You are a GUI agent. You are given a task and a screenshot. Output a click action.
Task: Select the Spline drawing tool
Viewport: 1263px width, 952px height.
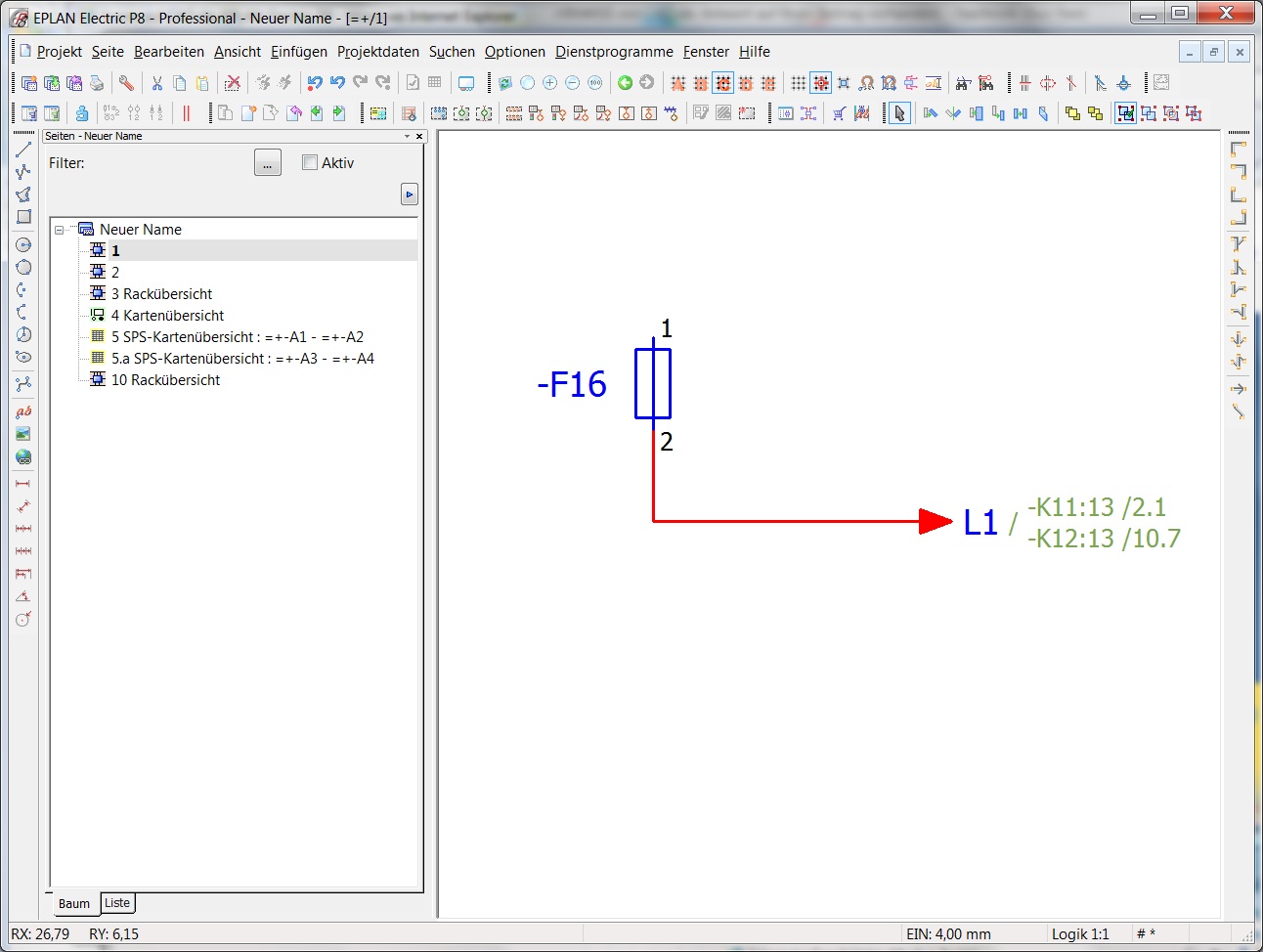click(x=23, y=383)
